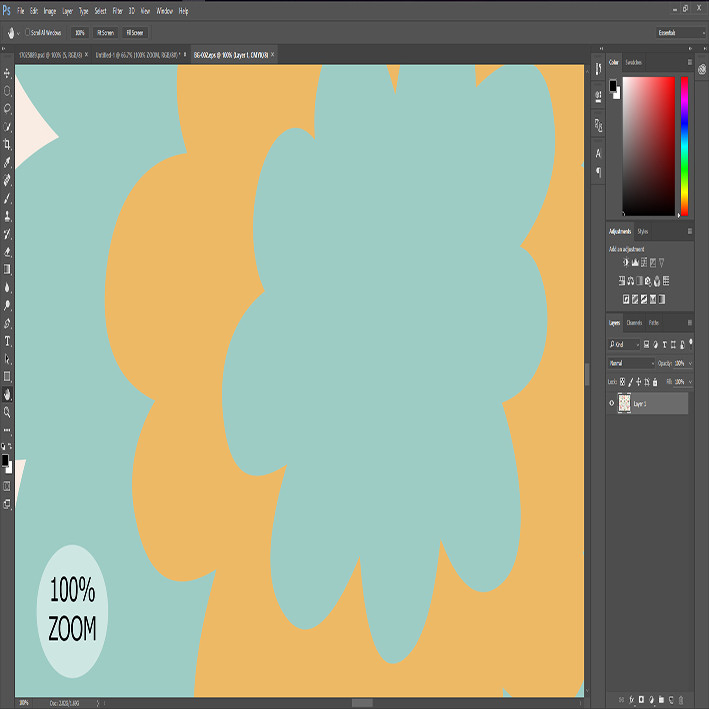
Task: Click the 100% zoom button
Action: [x=80, y=33]
